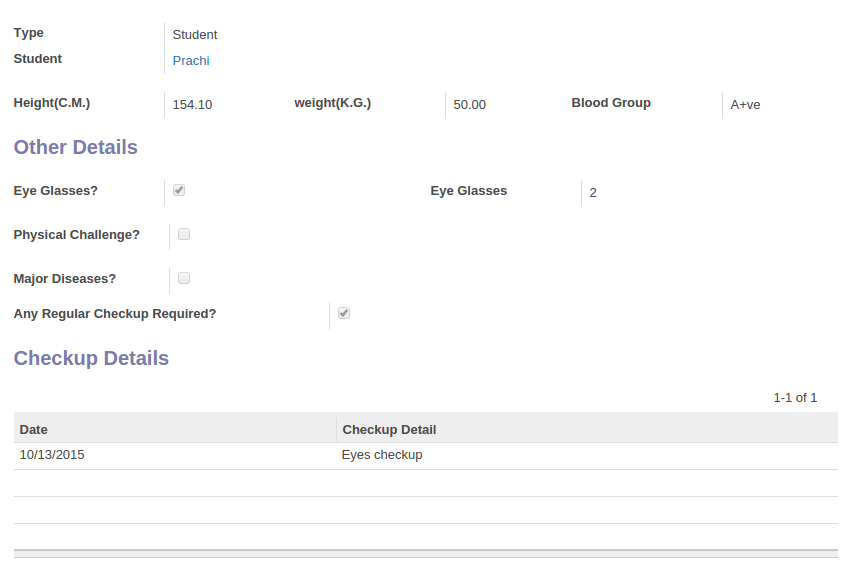The height and width of the screenshot is (563, 854).
Task: Click the Other Details section heading
Action: [x=76, y=147]
